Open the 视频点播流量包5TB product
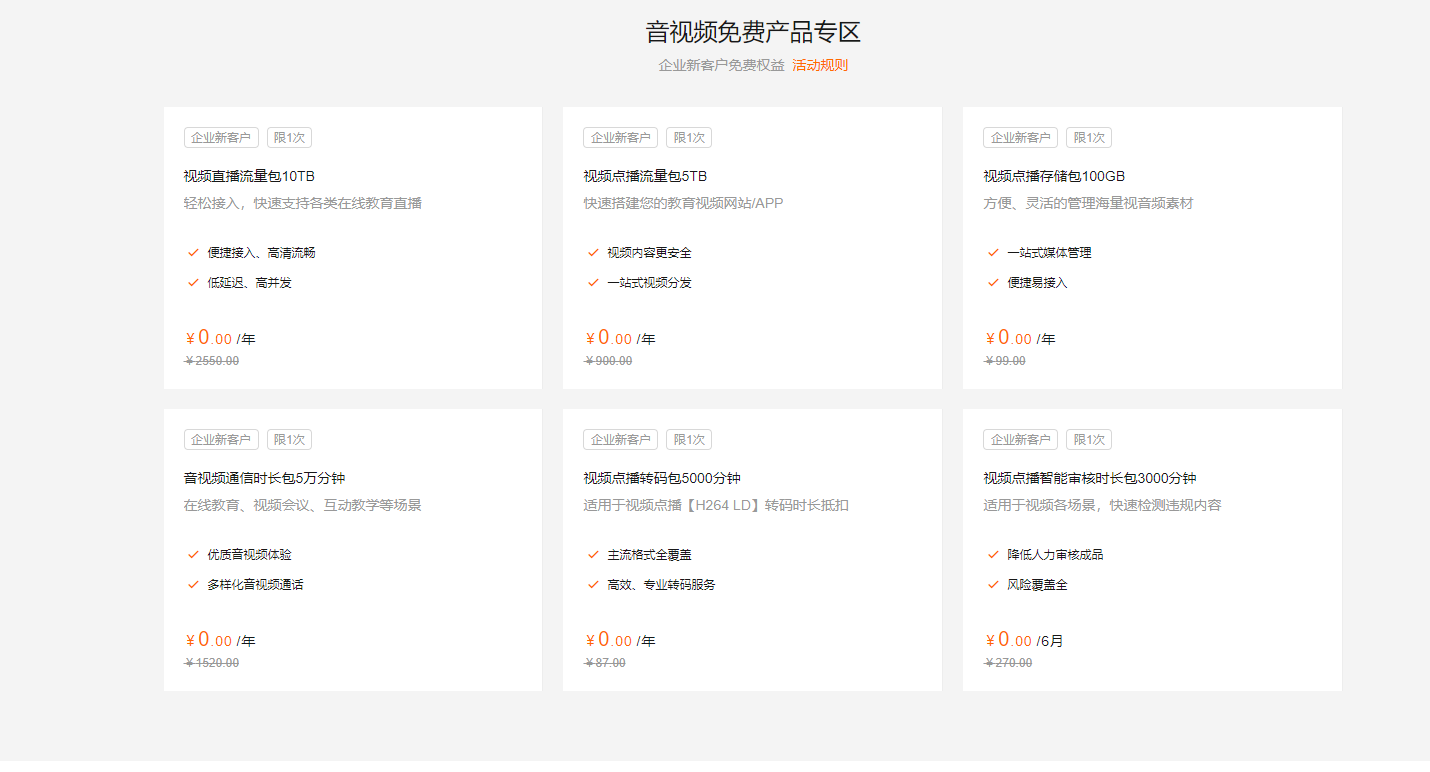This screenshot has width=1430, height=772. 645,176
